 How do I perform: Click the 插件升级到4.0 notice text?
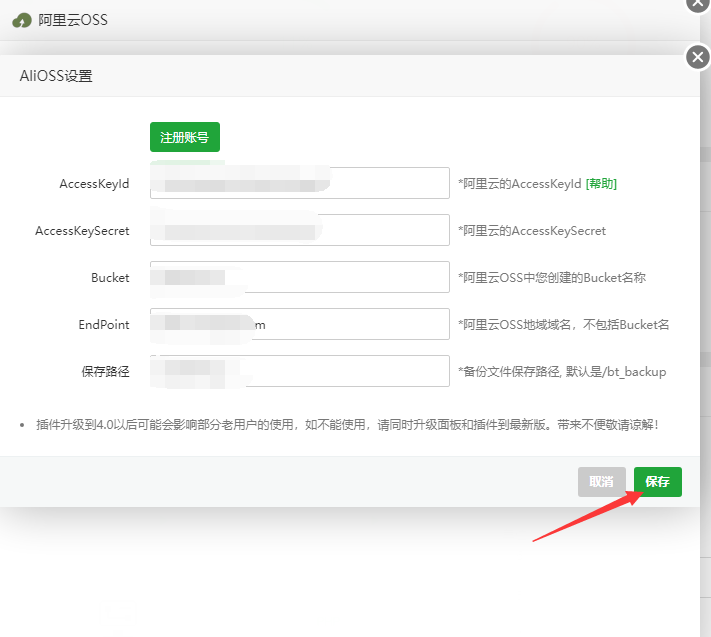347,425
